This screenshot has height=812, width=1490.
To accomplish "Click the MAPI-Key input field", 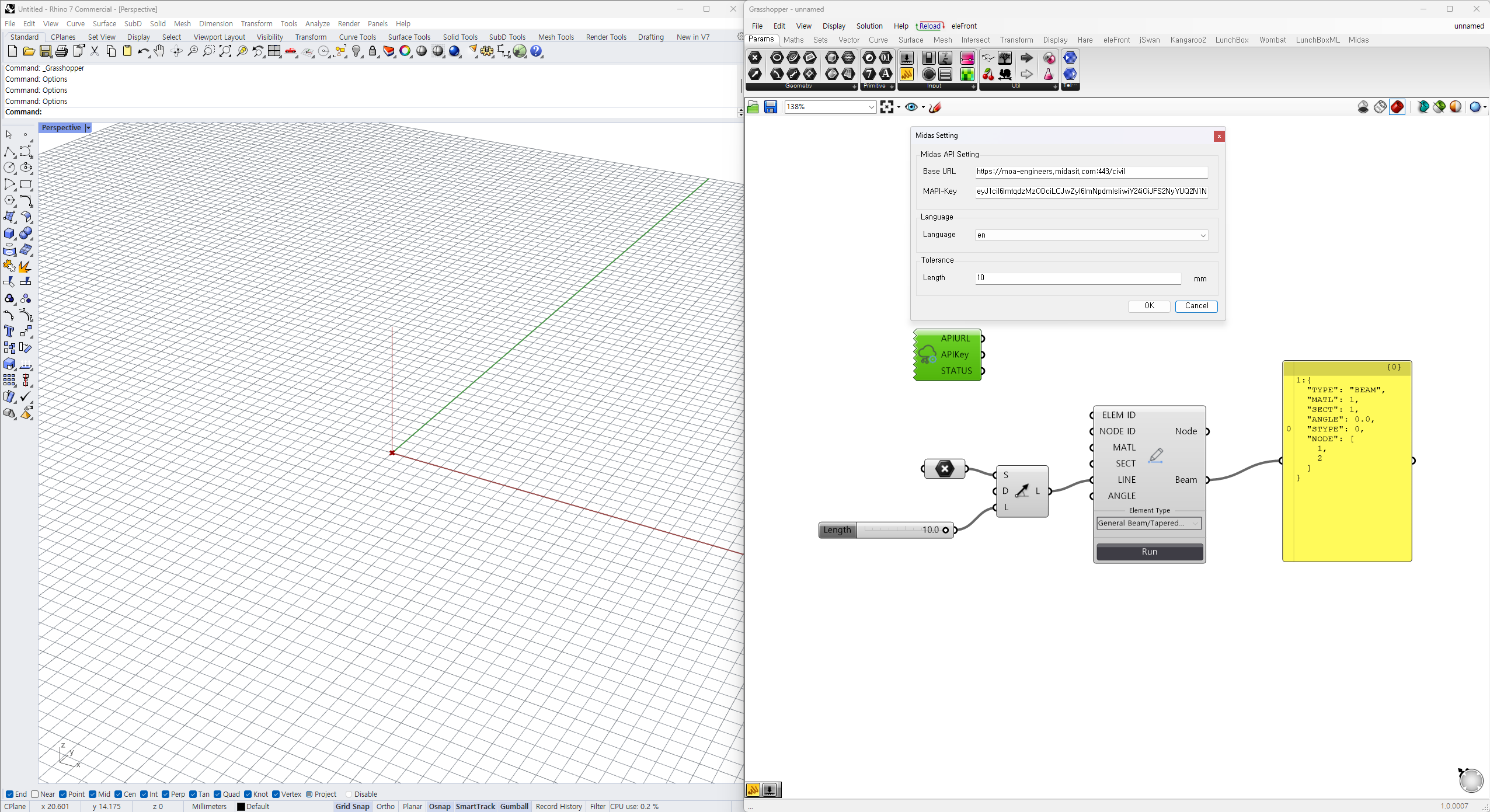I will 1091,191.
